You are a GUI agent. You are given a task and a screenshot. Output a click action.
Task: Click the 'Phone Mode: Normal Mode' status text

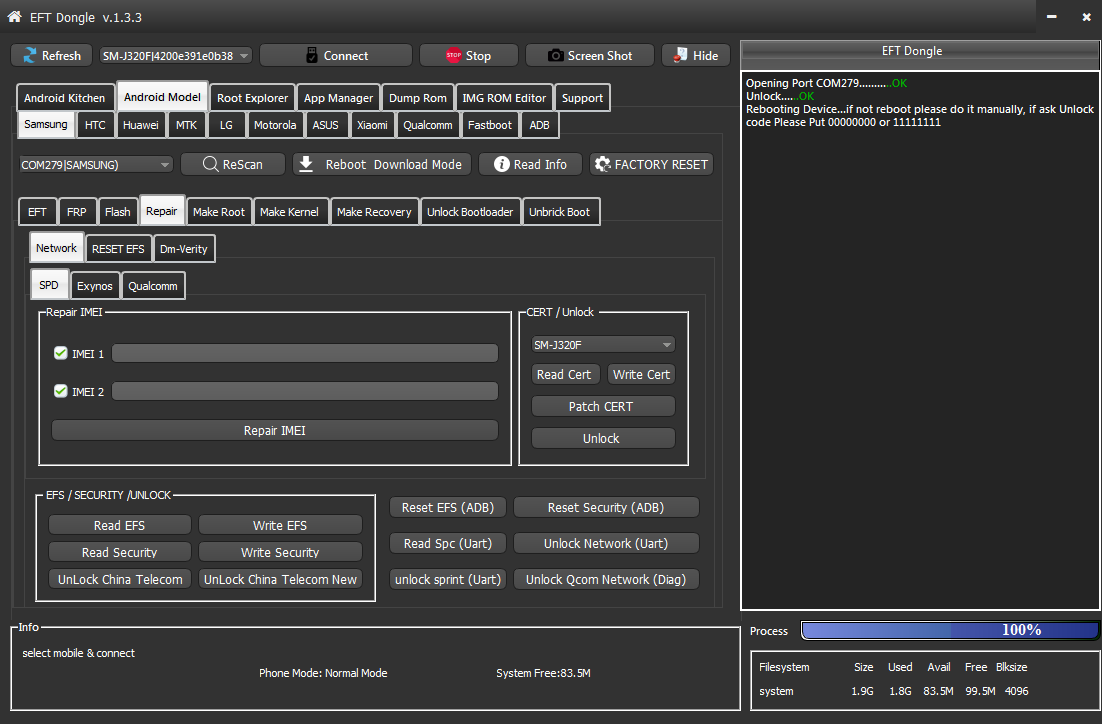[x=323, y=673]
